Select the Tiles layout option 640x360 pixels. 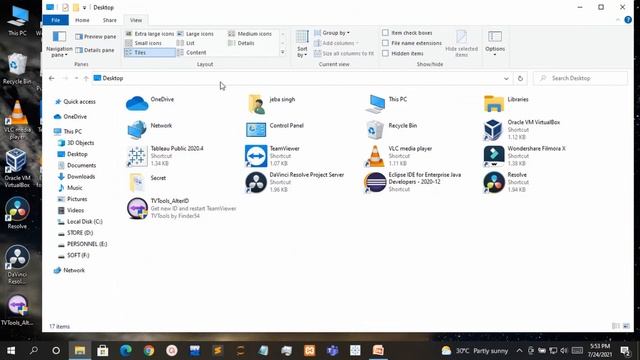point(149,52)
